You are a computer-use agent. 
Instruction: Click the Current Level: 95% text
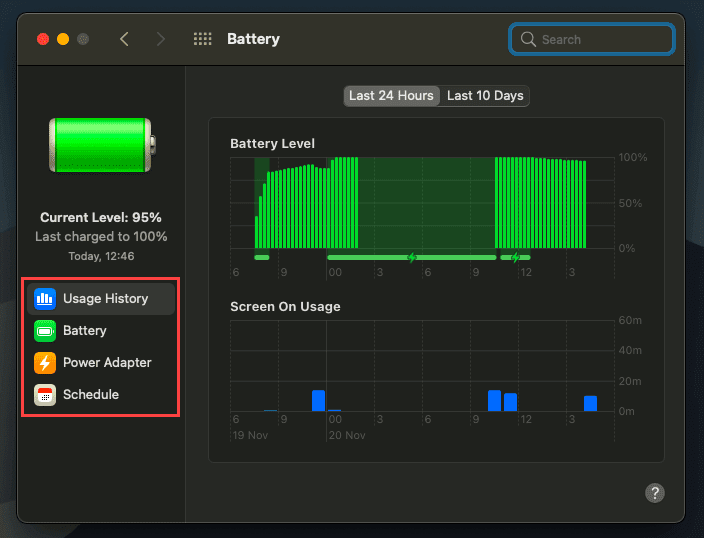pos(101,217)
